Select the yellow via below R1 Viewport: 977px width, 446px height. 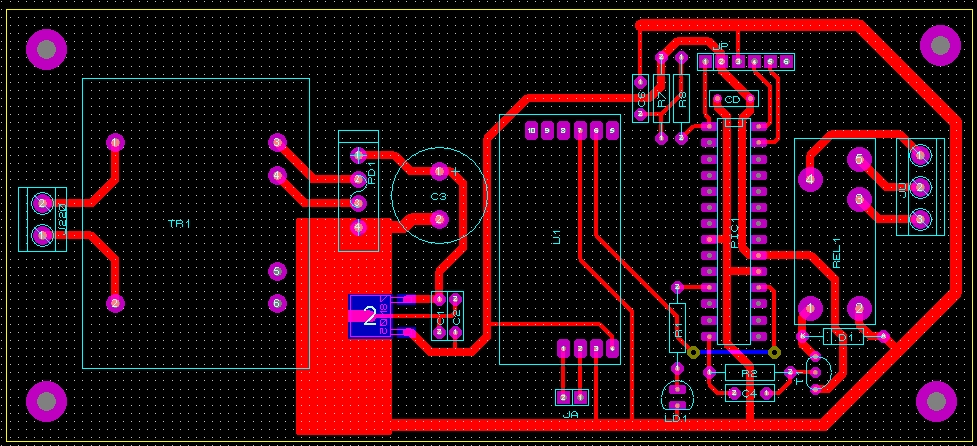pyautogui.click(x=693, y=353)
